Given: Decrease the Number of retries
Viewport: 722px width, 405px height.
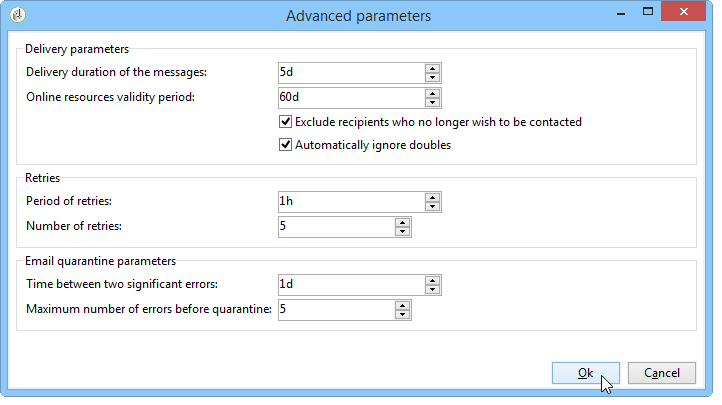Looking at the screenshot, I should [402, 231].
